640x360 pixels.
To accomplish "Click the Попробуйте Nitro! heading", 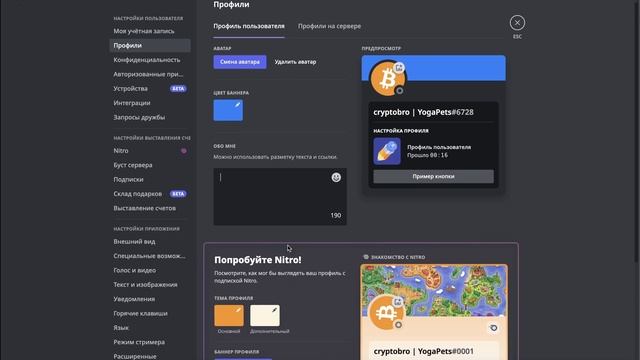I will (258, 260).
